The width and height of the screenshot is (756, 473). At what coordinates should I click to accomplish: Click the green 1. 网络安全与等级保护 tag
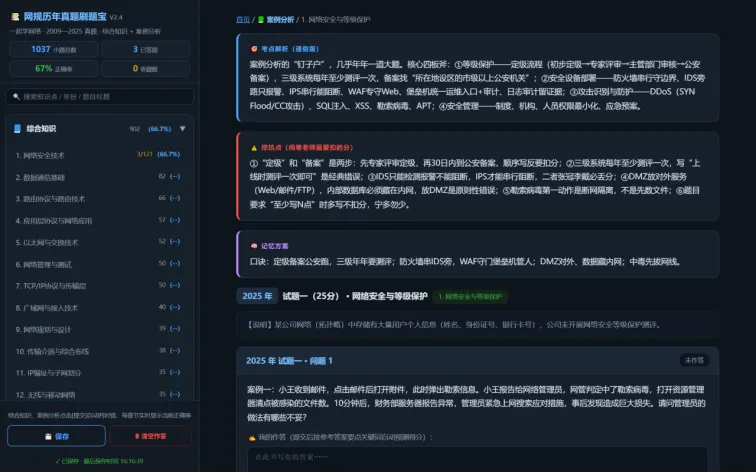(x=470, y=297)
